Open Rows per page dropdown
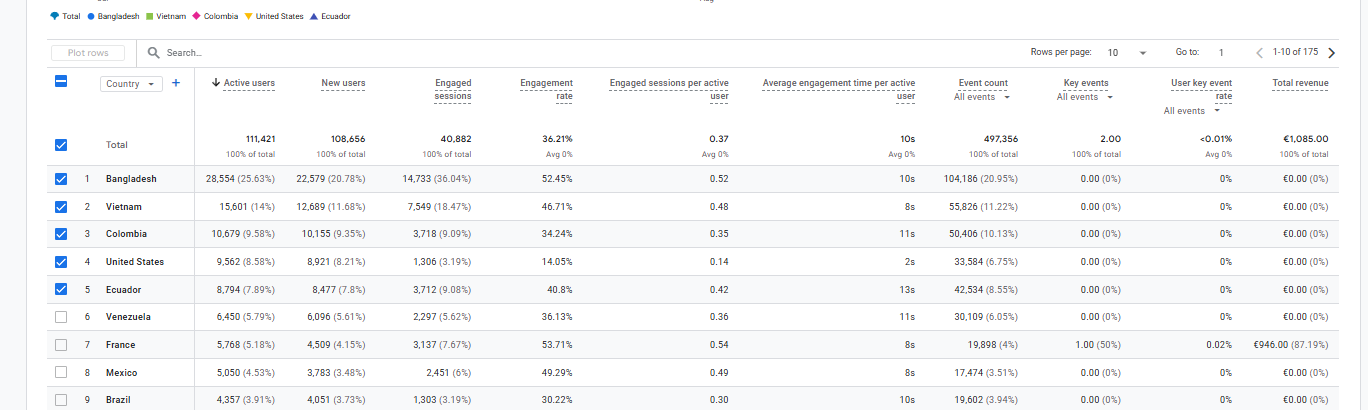 tap(1126, 52)
